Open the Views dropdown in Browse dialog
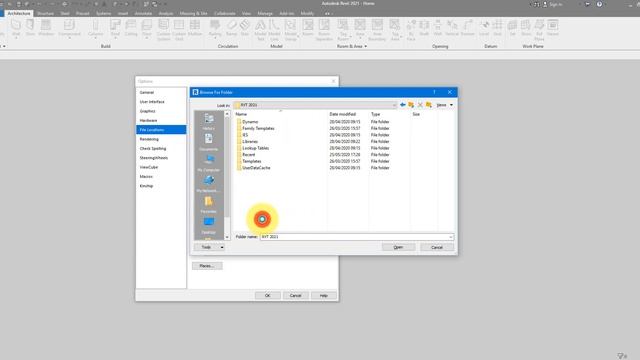Viewport: 640px width, 360px height. pos(444,105)
